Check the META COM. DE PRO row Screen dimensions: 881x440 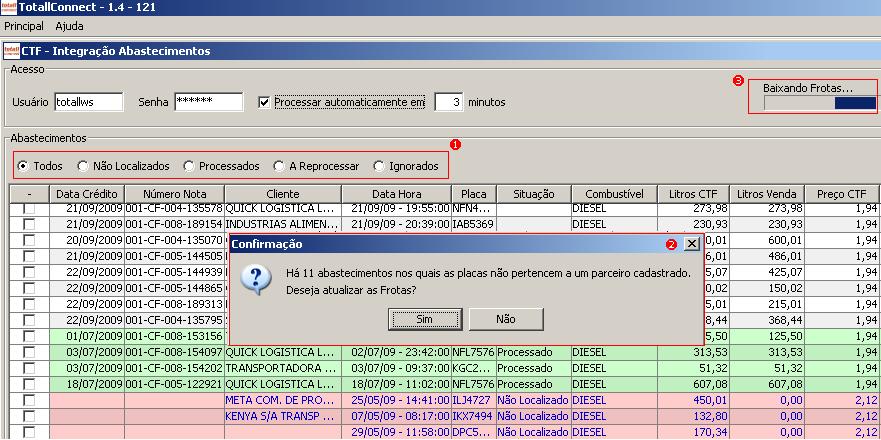(29, 400)
